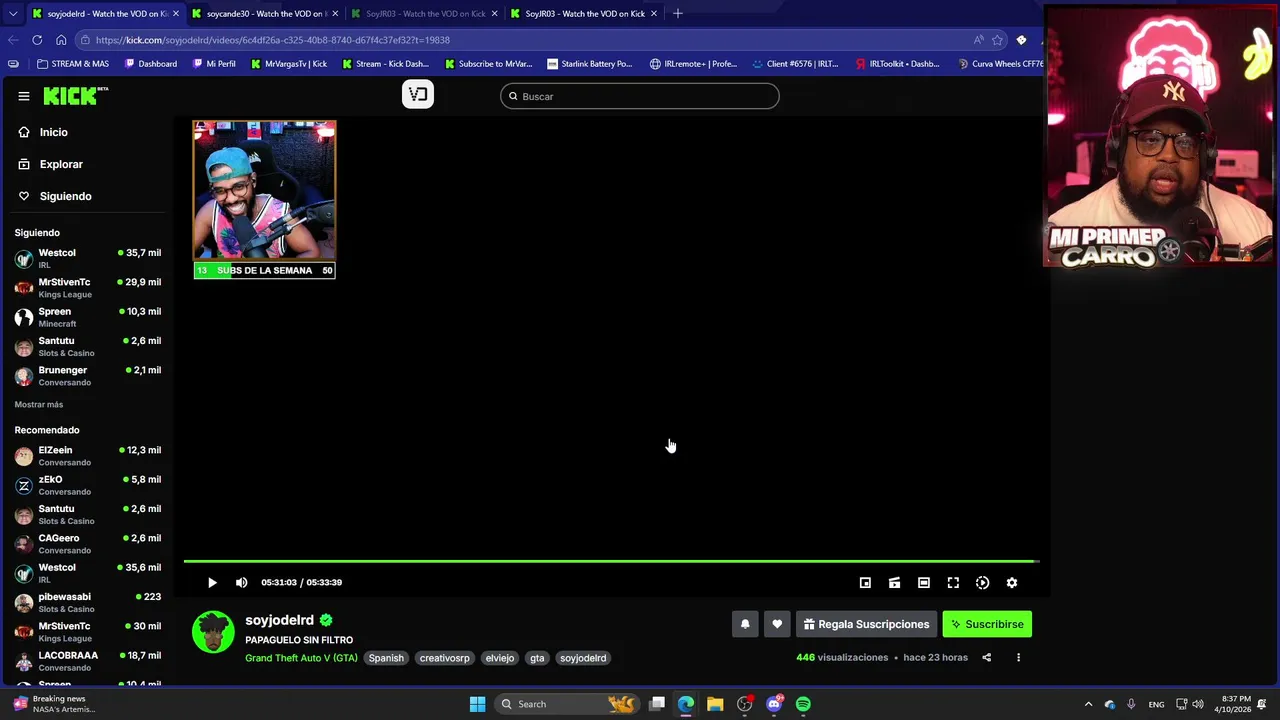The width and height of the screenshot is (1280, 720).
Task: Toggle notification bell for soyjodelrd
Action: 745,624
